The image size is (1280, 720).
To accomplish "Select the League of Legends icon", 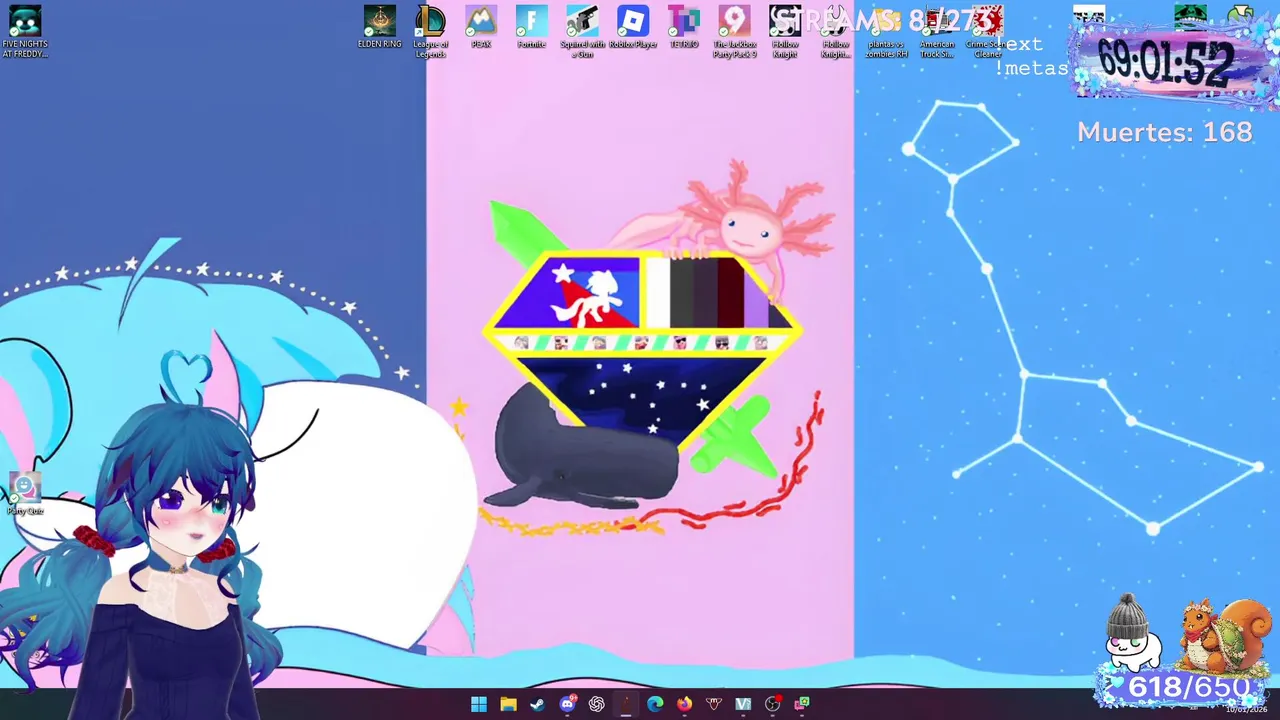I will 431,31.
